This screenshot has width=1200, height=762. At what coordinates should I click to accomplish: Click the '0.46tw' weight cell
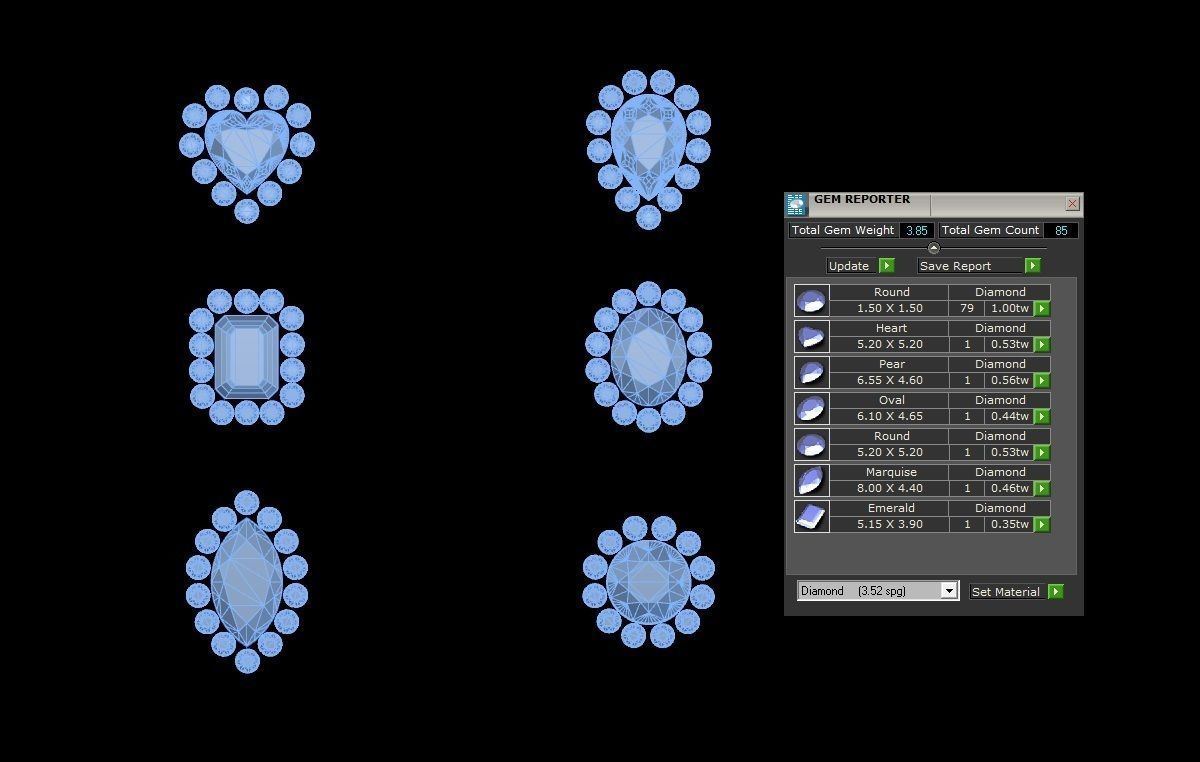tap(1009, 489)
